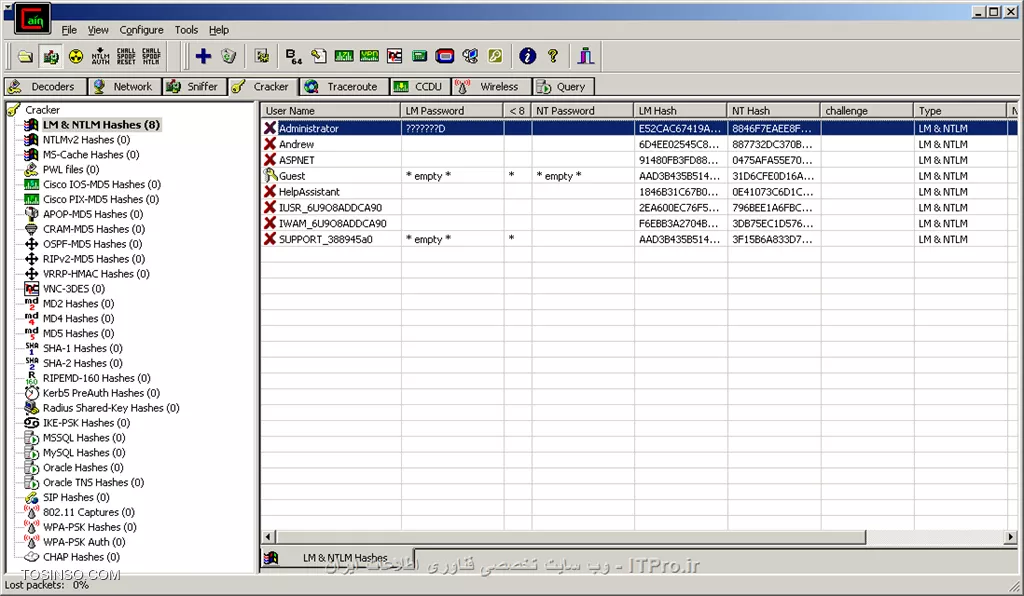Select the IUSR_6U9O8ADDCA90 user row
1024x596 pixels.
[639, 208]
